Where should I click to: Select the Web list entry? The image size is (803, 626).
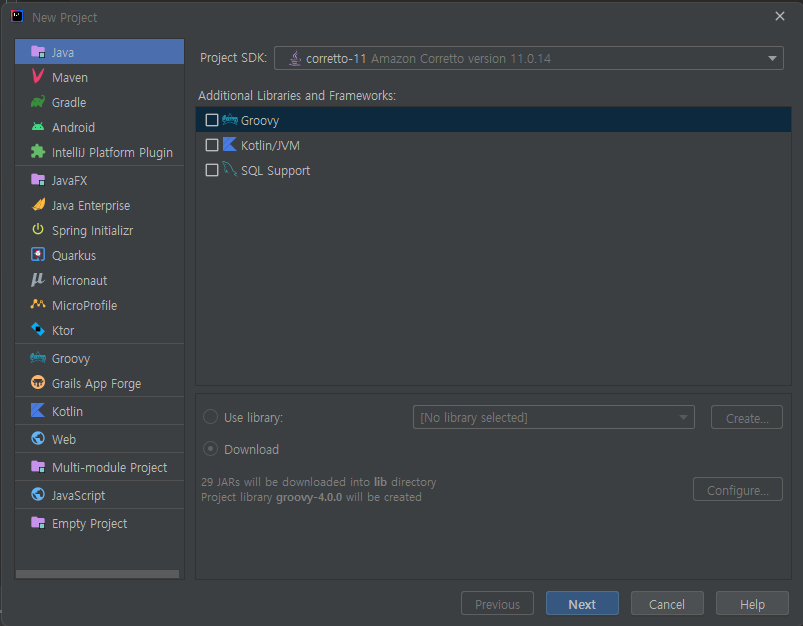pos(99,440)
